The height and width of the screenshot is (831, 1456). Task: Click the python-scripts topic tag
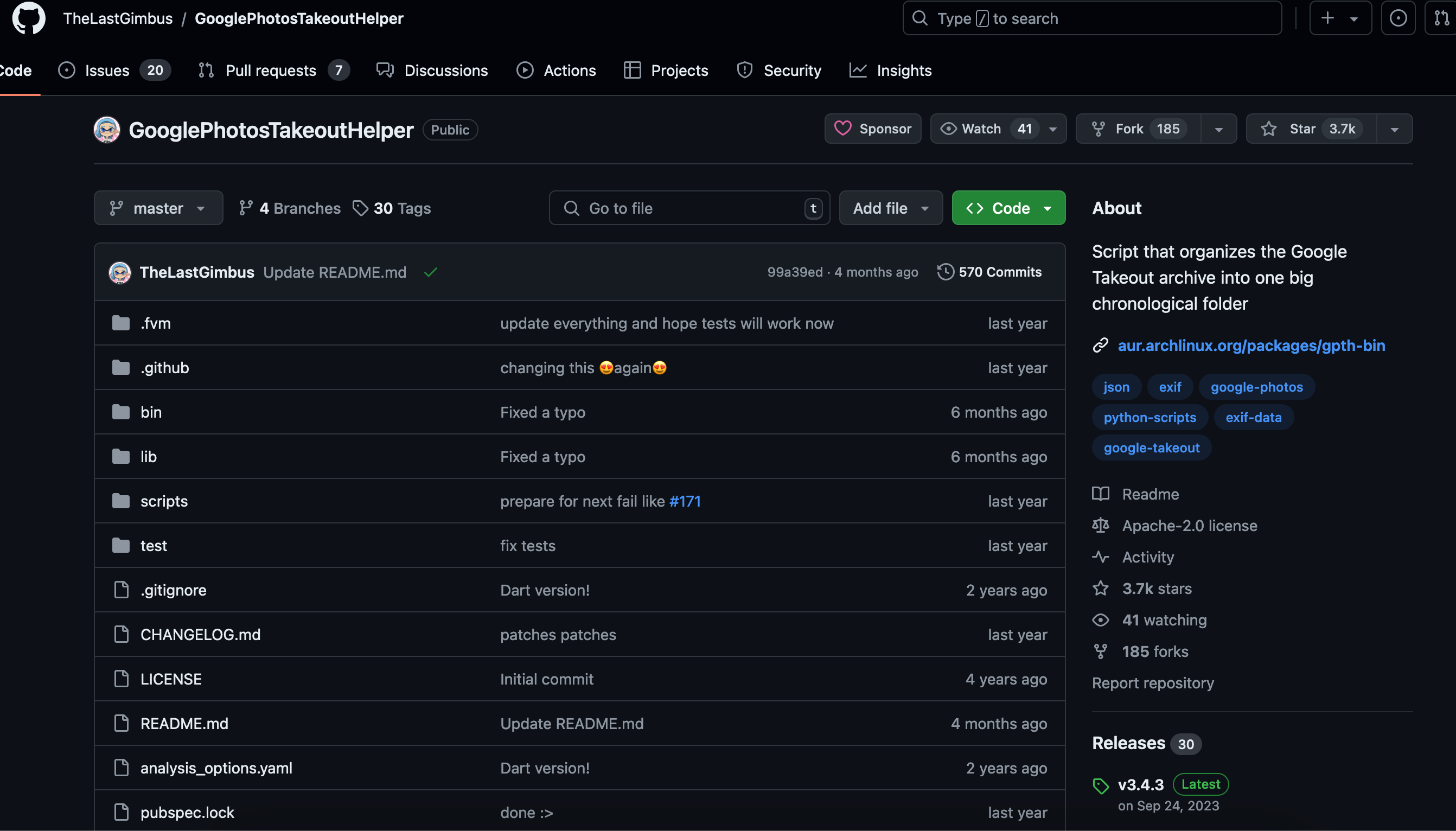tap(1150, 417)
